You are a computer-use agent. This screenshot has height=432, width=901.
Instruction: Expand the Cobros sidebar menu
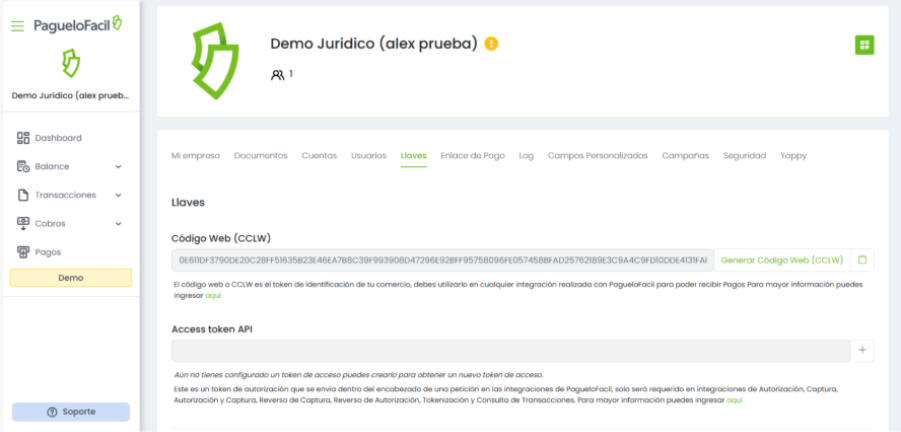(x=69, y=224)
